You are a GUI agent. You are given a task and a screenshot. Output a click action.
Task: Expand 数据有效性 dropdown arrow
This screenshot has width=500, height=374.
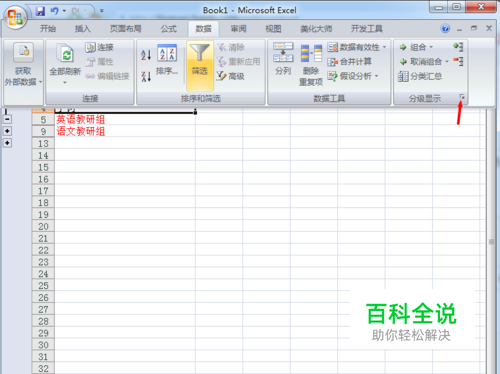tap(384, 47)
